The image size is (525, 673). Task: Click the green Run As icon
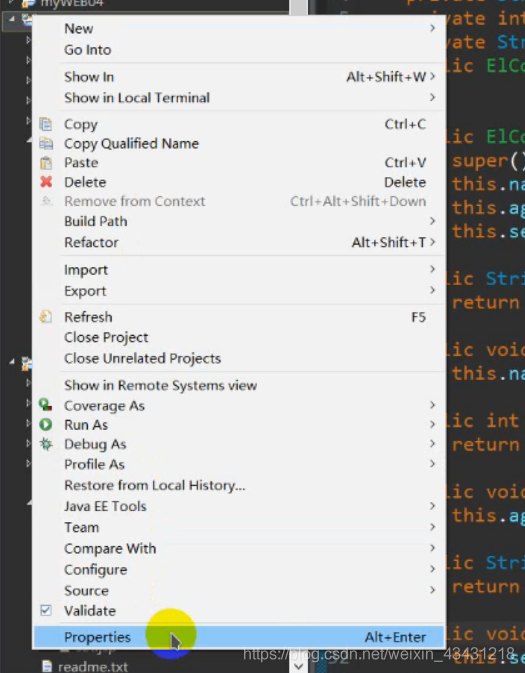(x=46, y=424)
